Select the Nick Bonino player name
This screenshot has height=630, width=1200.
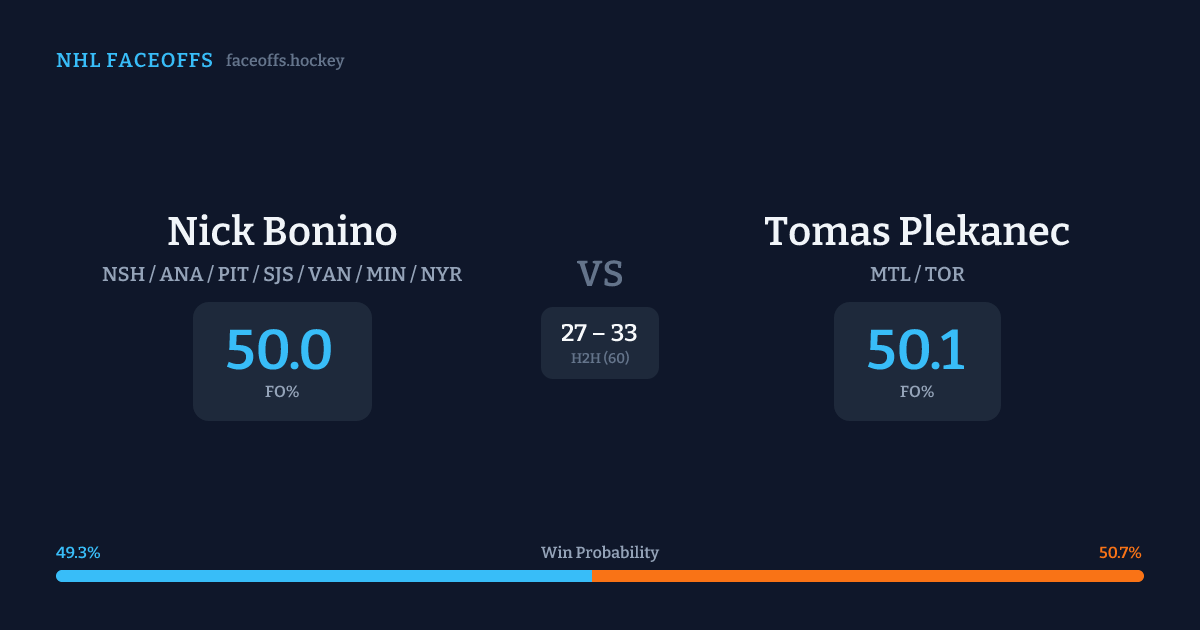click(x=282, y=232)
